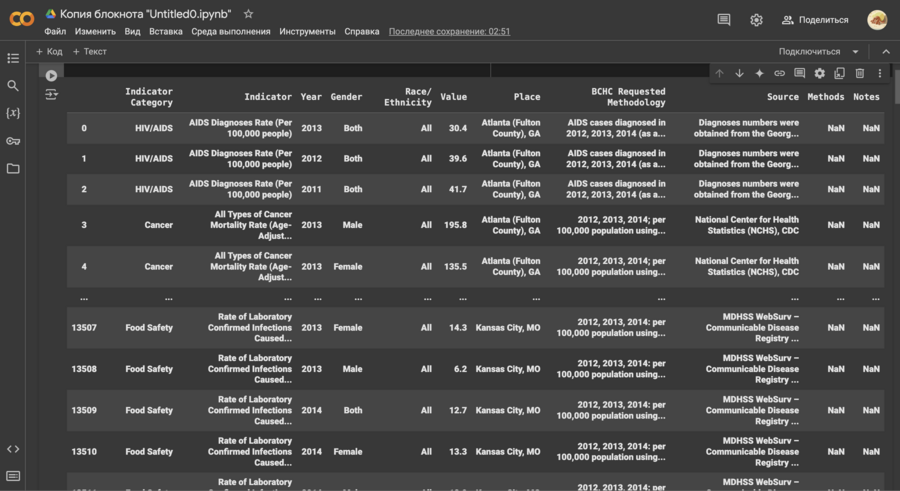Open more cell actions menu
Screen dimensions: 900x491
point(879,73)
